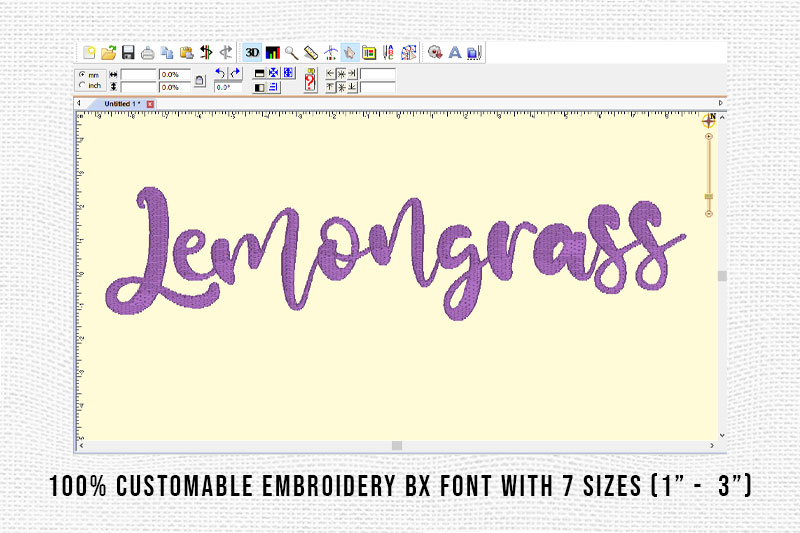Create lettering with the A icon

coord(455,53)
